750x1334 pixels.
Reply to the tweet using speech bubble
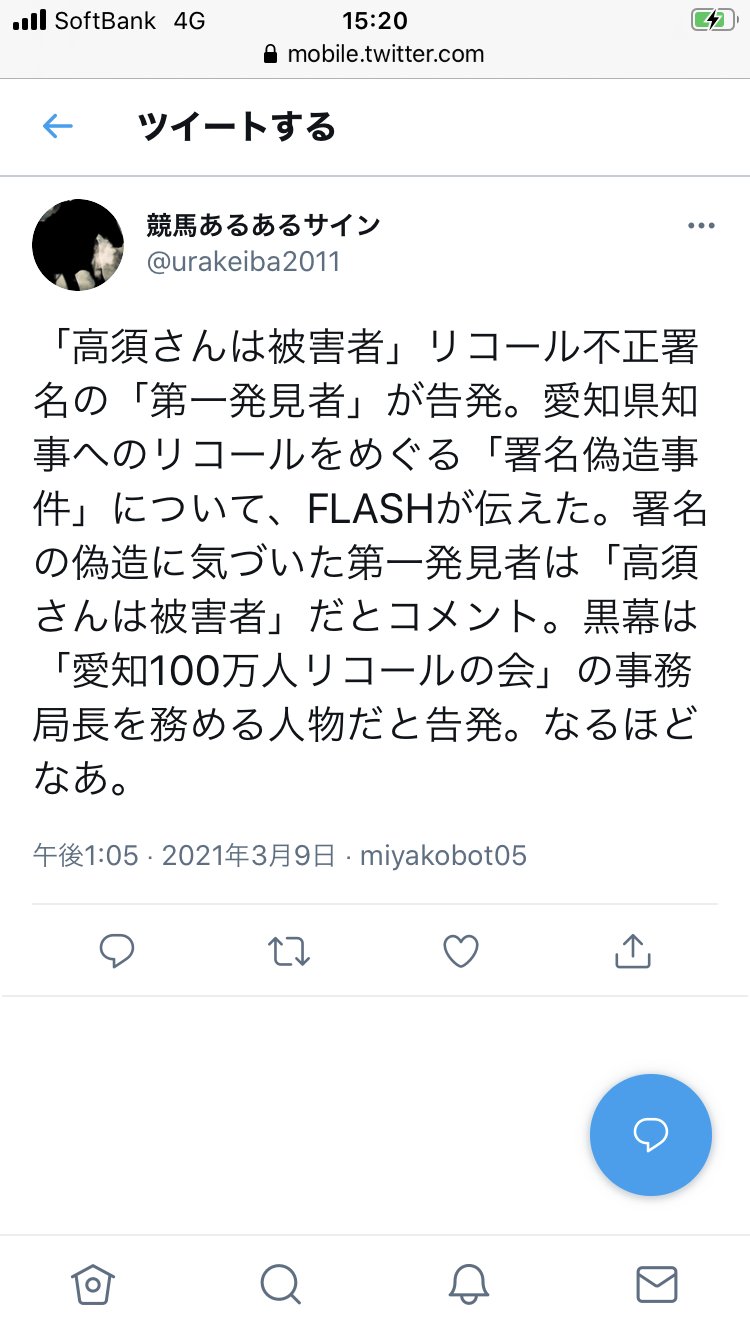[117, 951]
